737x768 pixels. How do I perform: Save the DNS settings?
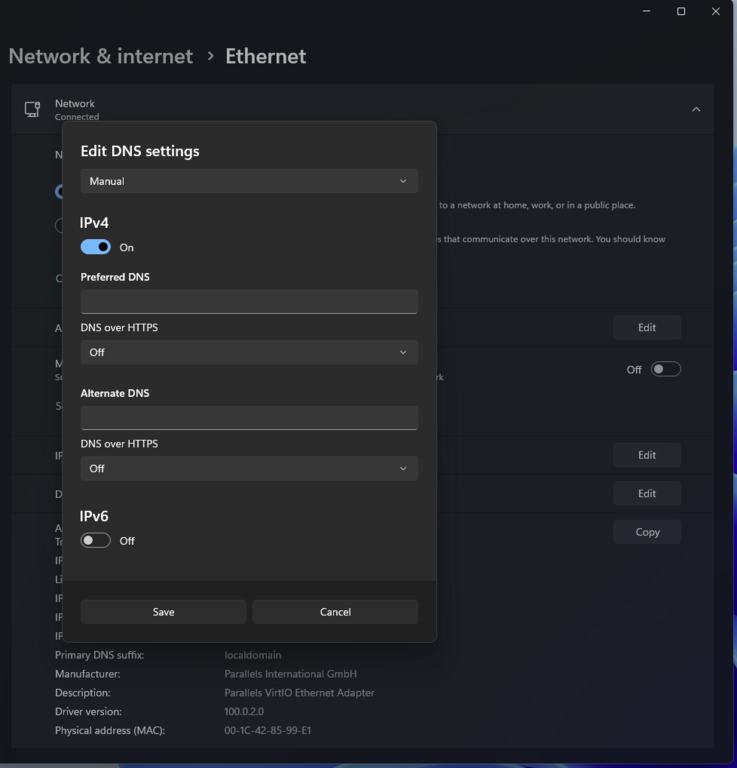(163, 612)
